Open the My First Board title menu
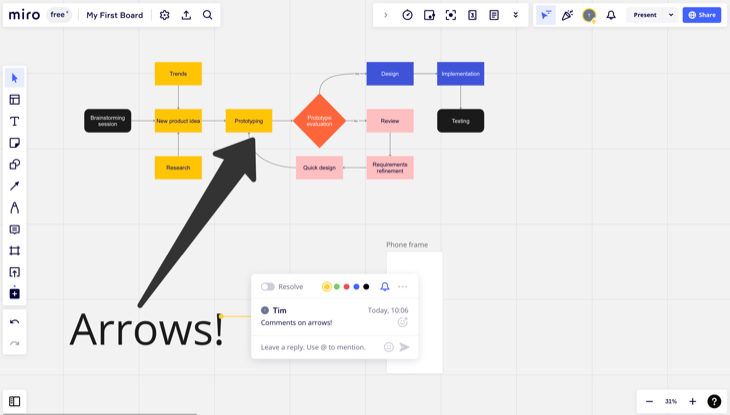 click(114, 15)
